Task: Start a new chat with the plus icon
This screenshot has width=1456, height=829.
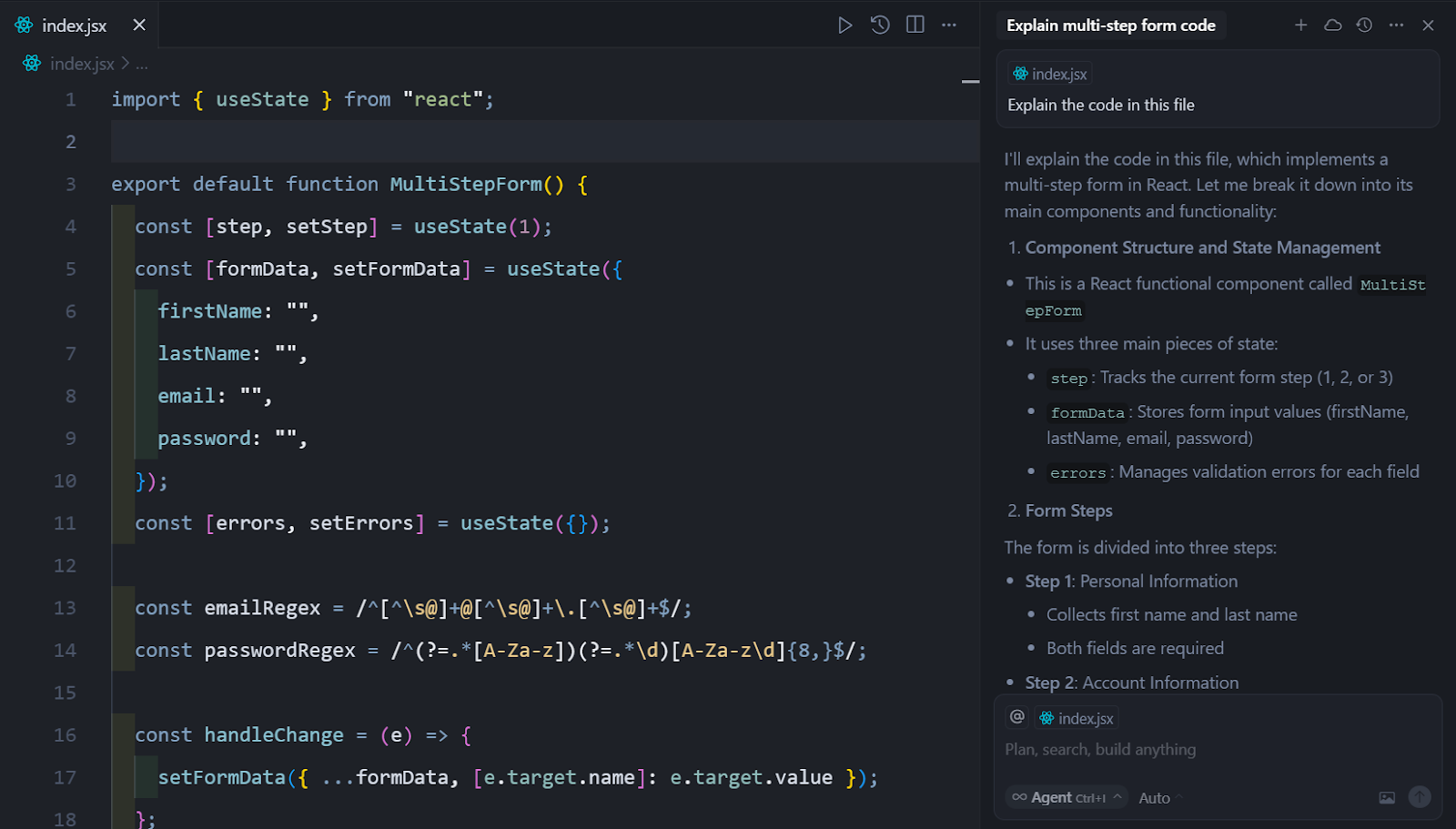Action: pos(1301,25)
